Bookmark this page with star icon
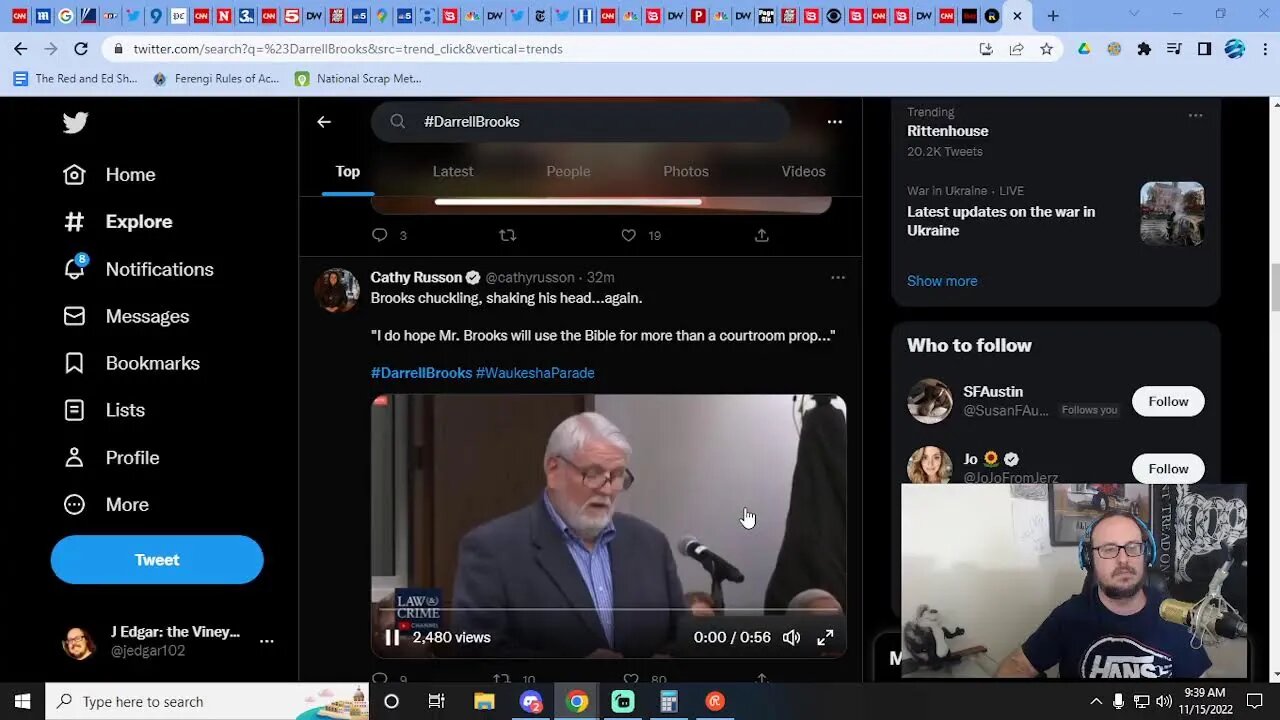 click(x=1046, y=49)
